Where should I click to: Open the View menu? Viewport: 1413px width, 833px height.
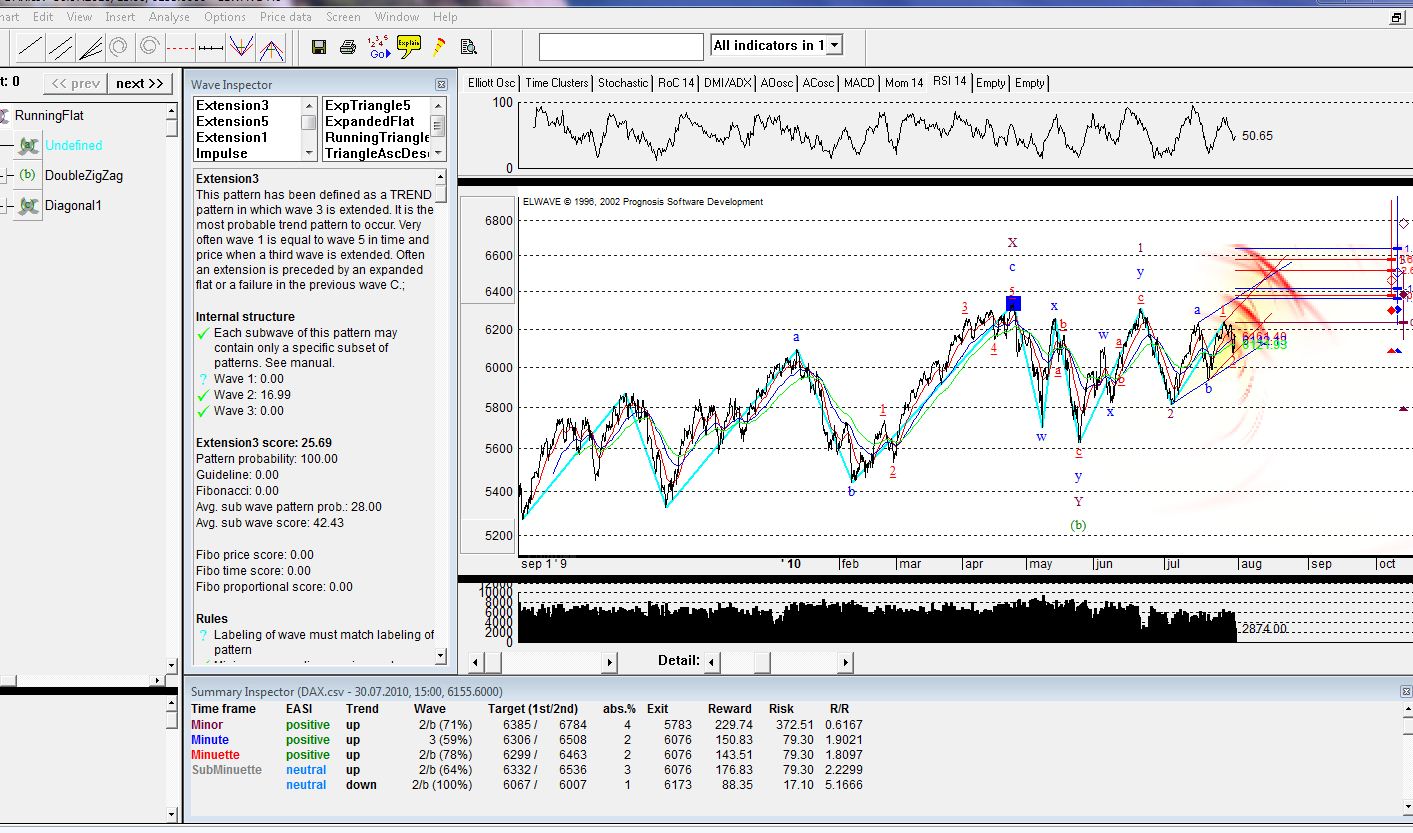79,17
